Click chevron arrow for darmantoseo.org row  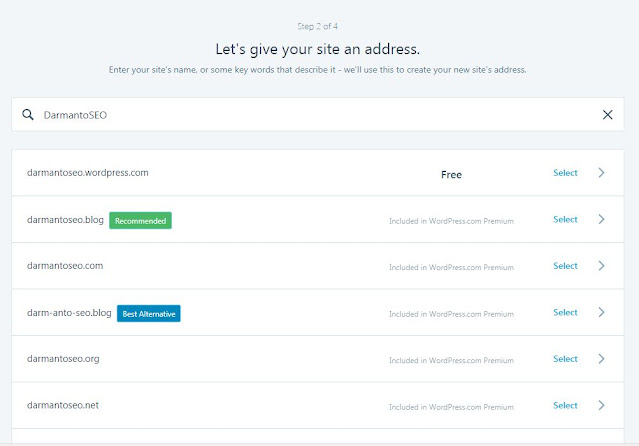tap(601, 359)
